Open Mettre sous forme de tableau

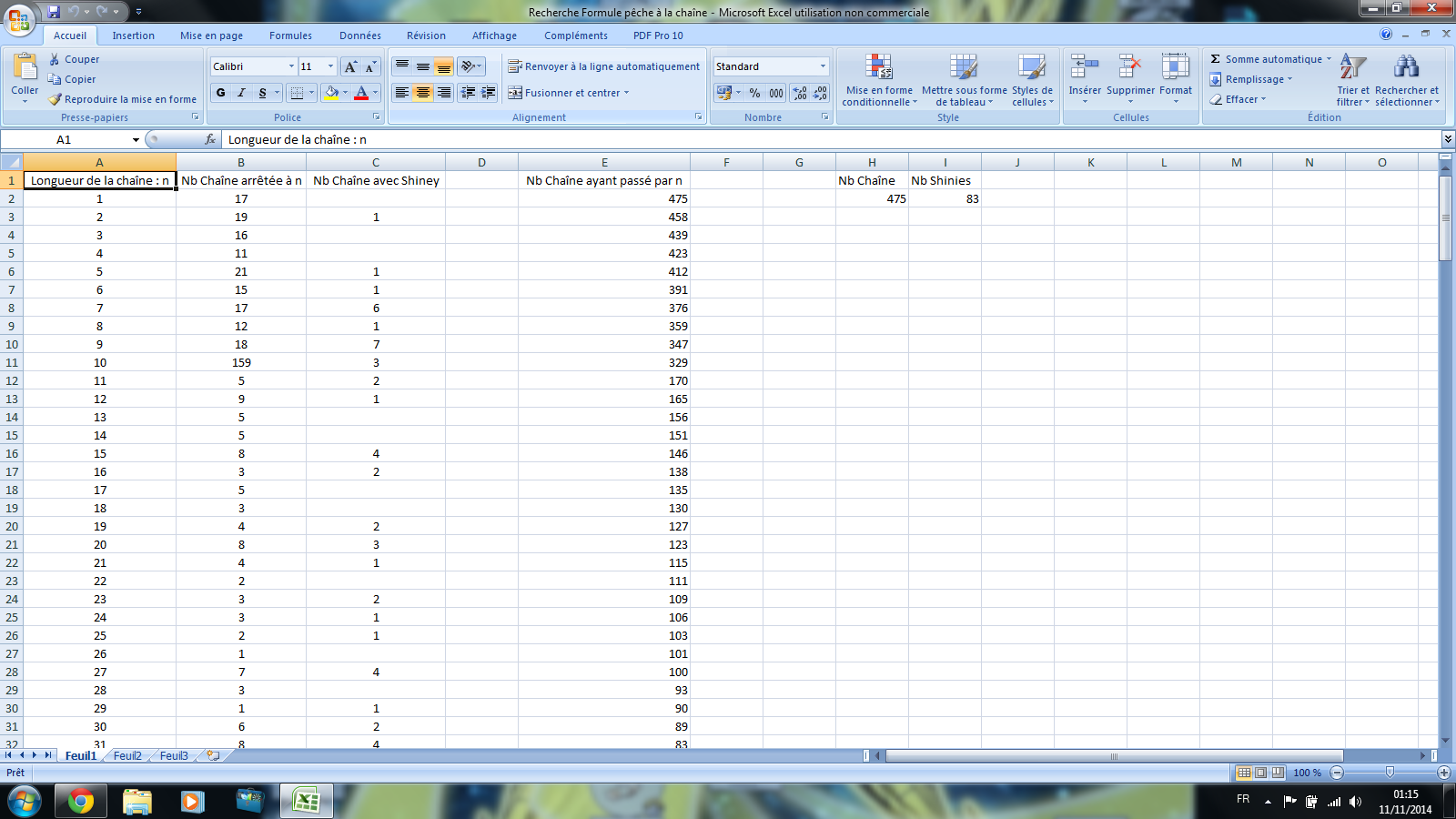point(965,80)
